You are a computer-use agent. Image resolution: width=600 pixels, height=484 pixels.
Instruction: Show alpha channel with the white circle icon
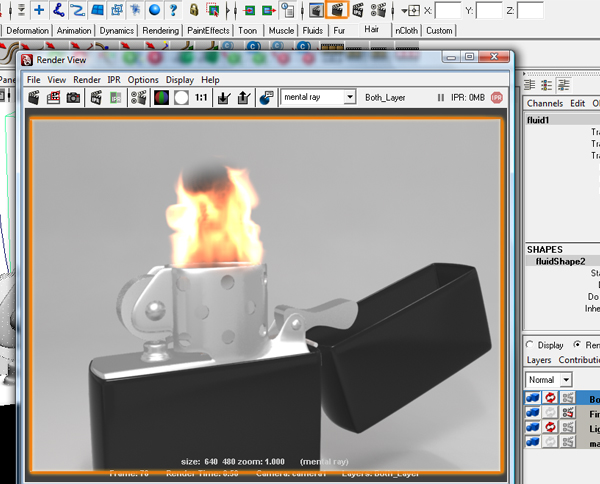(181, 98)
